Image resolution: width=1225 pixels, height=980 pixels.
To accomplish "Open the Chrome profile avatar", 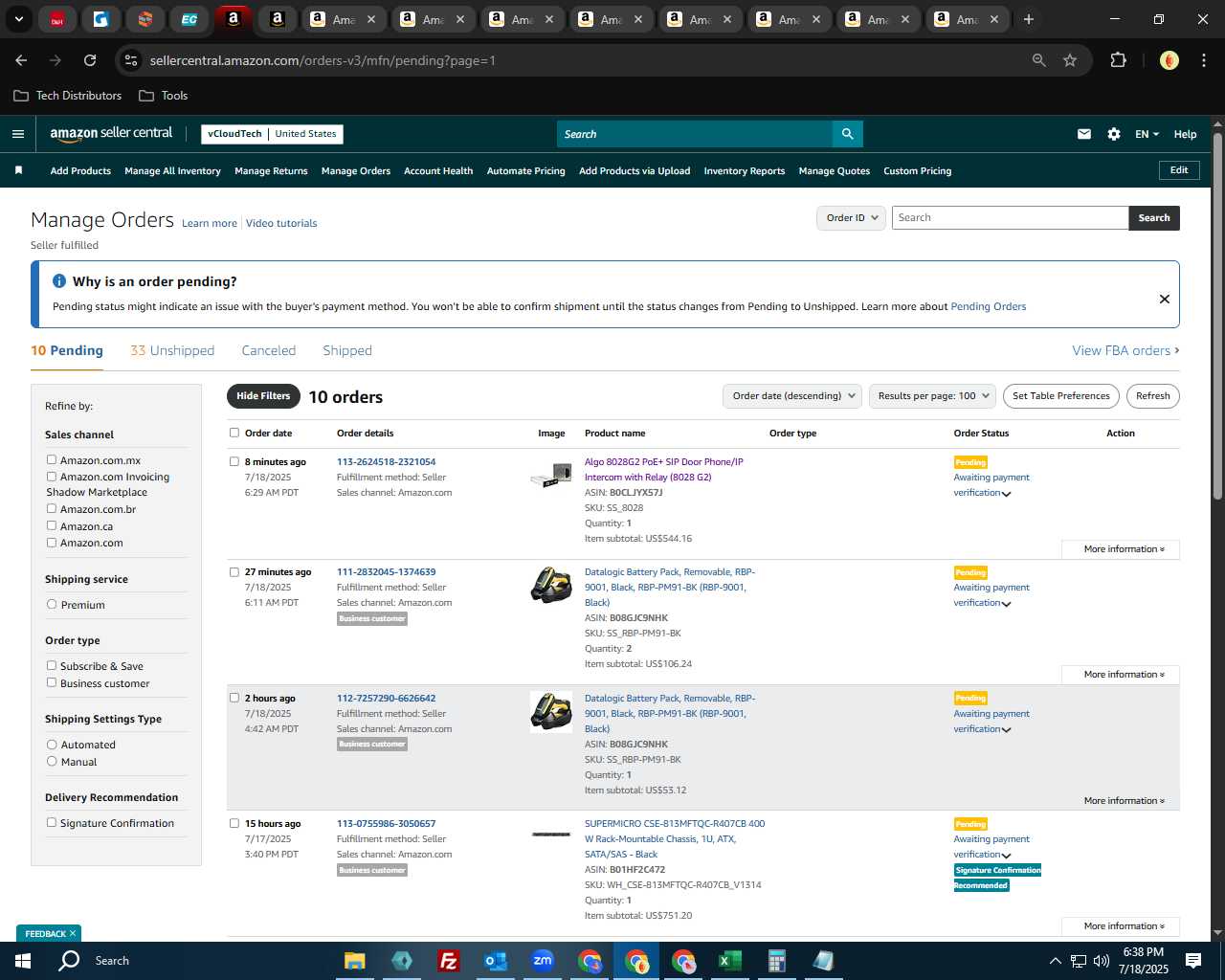I will tap(1169, 60).
